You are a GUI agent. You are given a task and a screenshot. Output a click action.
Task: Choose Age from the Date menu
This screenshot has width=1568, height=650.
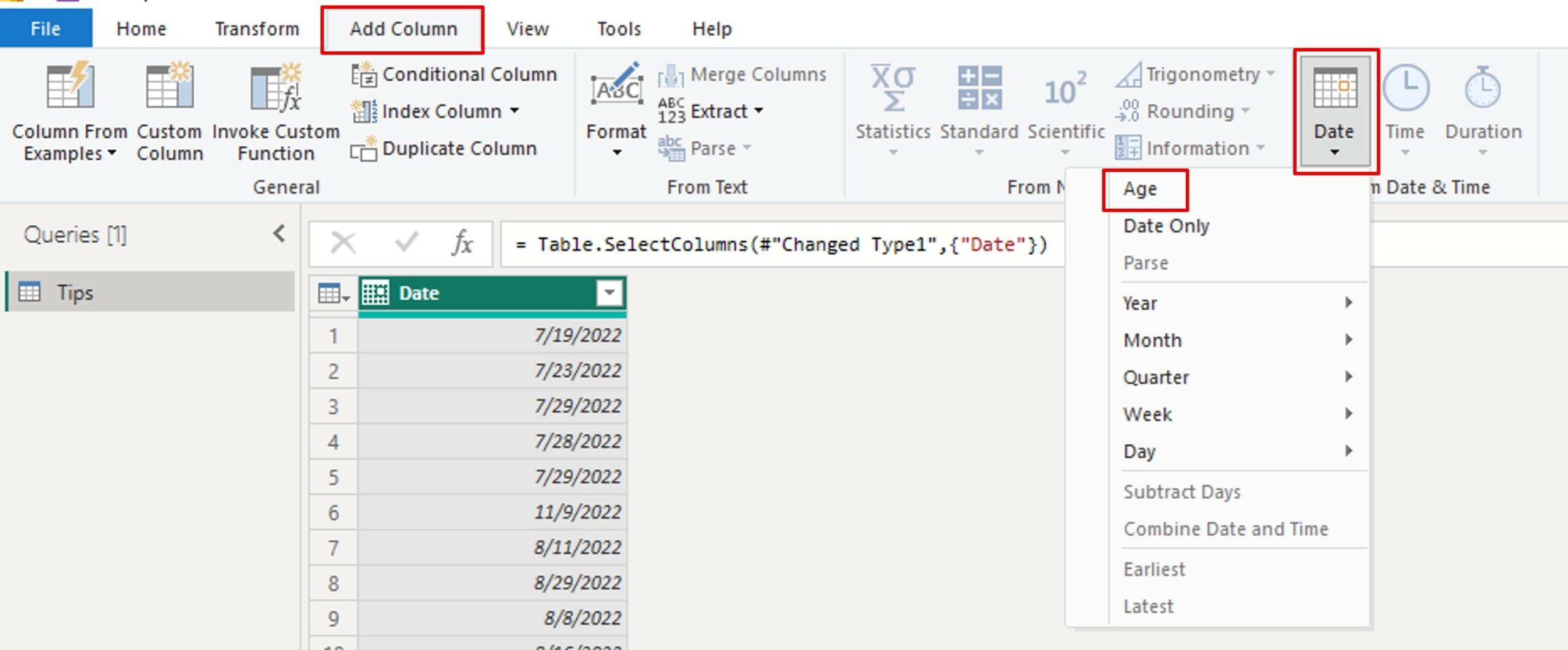[x=1140, y=189]
